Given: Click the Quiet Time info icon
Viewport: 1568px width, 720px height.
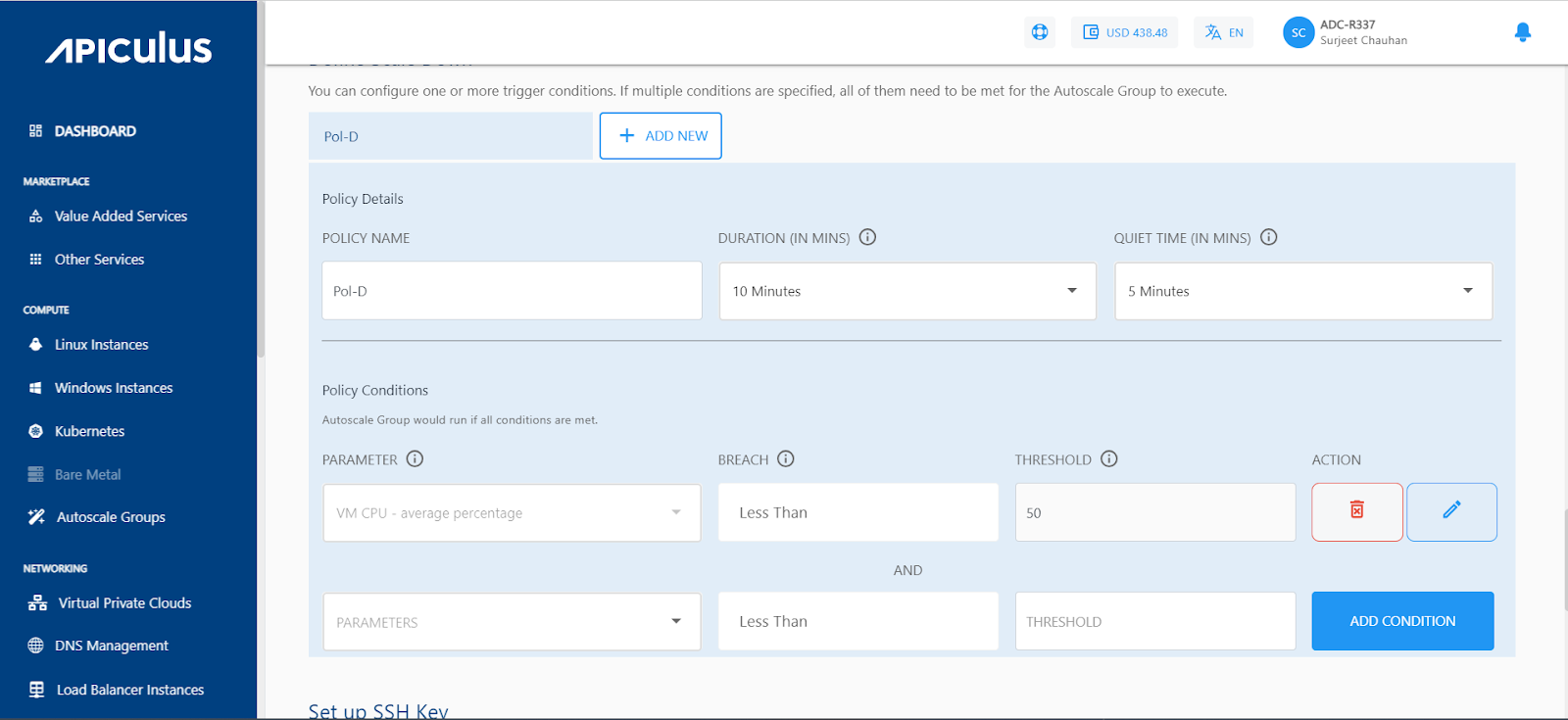Looking at the screenshot, I should tap(1268, 237).
